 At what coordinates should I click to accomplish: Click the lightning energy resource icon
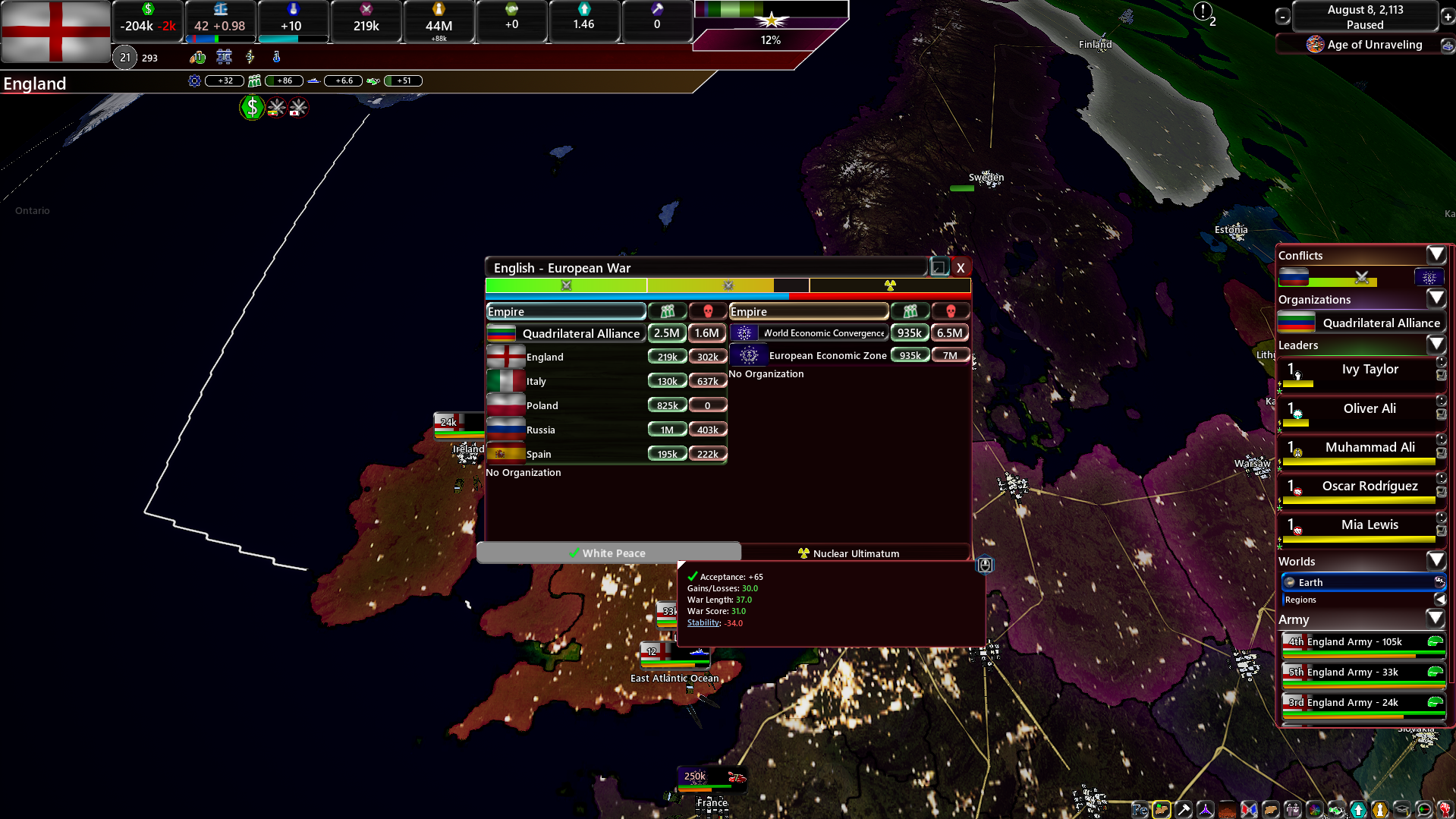250,57
